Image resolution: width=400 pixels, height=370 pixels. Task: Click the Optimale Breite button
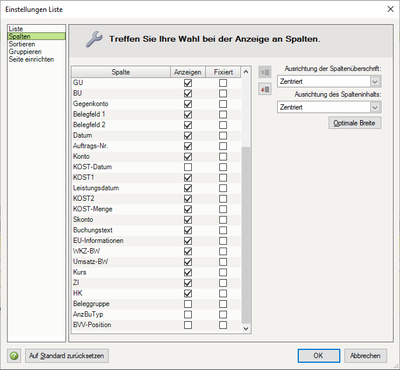pos(354,123)
